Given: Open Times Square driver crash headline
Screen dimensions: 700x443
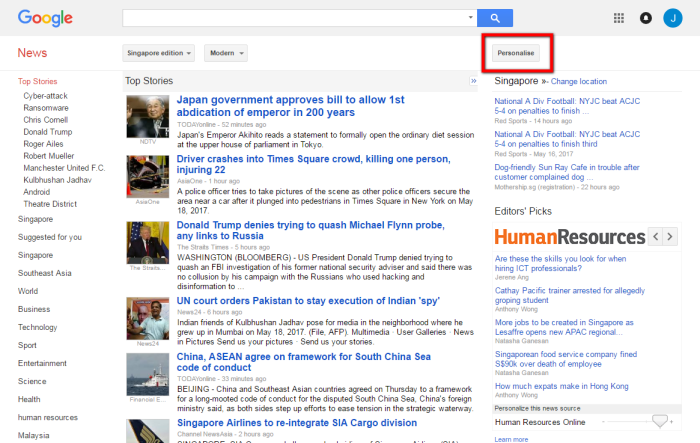Looking at the screenshot, I should tap(313, 164).
